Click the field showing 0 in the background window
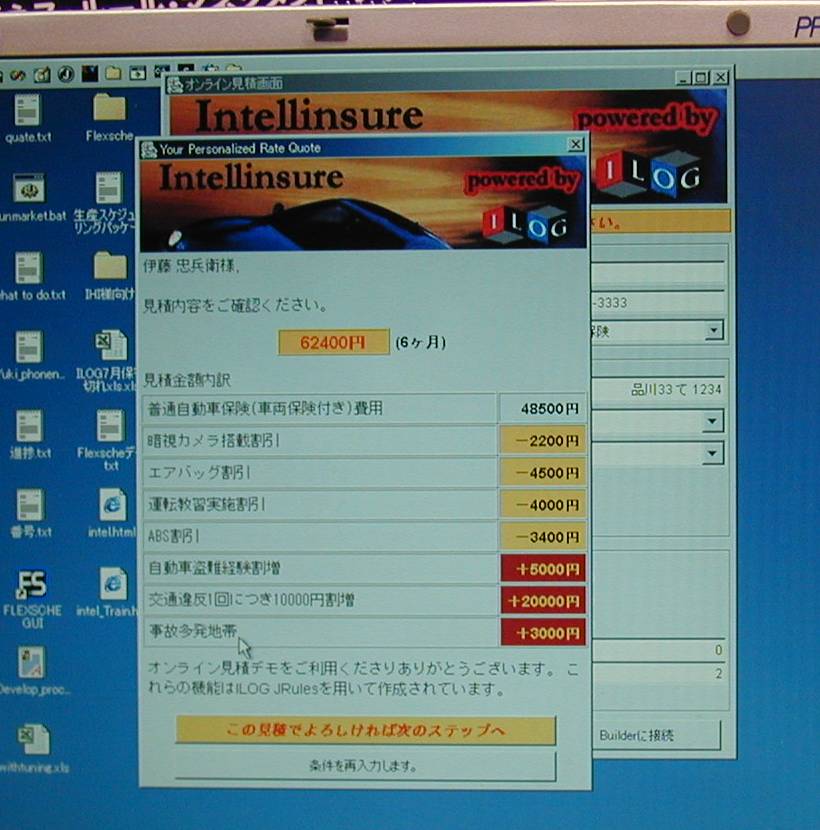This screenshot has height=830, width=820. pyautogui.click(x=658, y=649)
